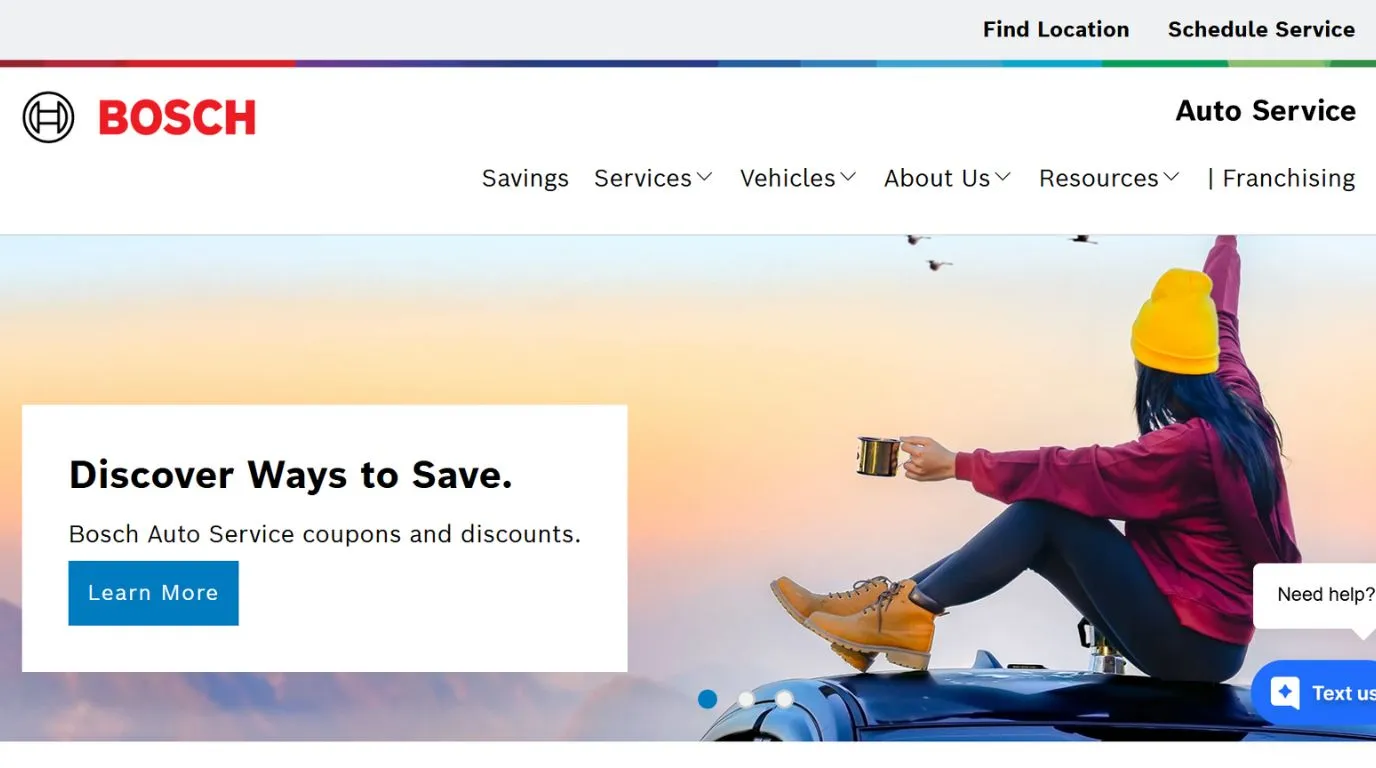1376x768 pixels.
Task: Expand the Vehicles dropdown menu
Action: [798, 178]
